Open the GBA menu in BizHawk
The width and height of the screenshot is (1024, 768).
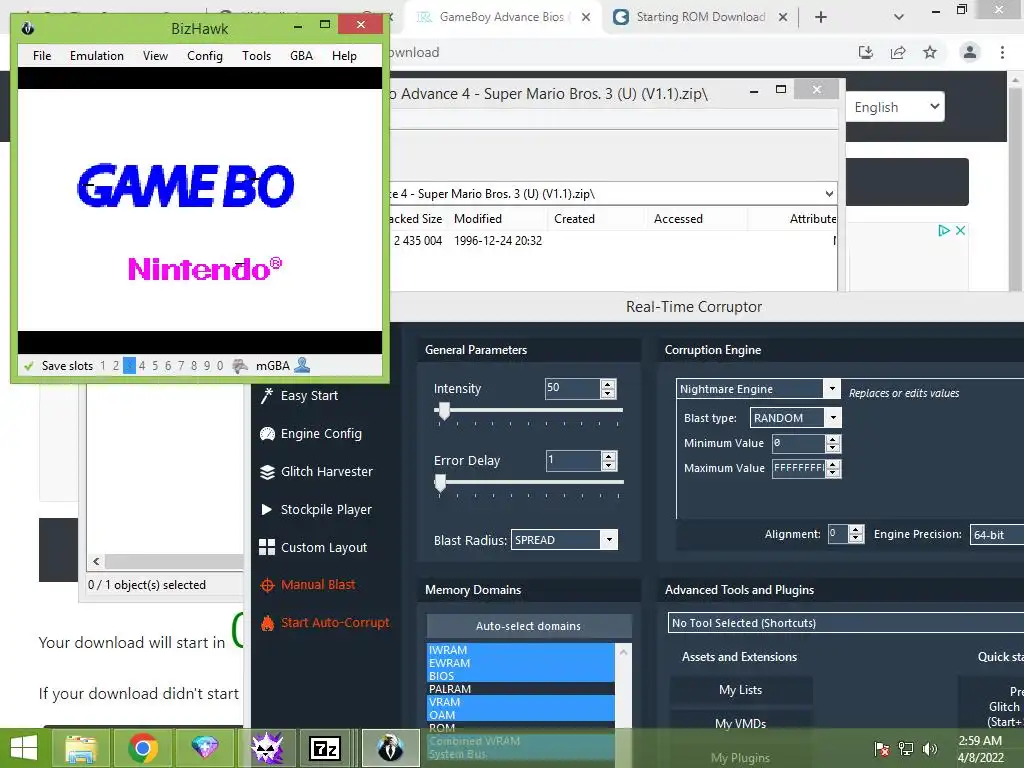pos(301,56)
